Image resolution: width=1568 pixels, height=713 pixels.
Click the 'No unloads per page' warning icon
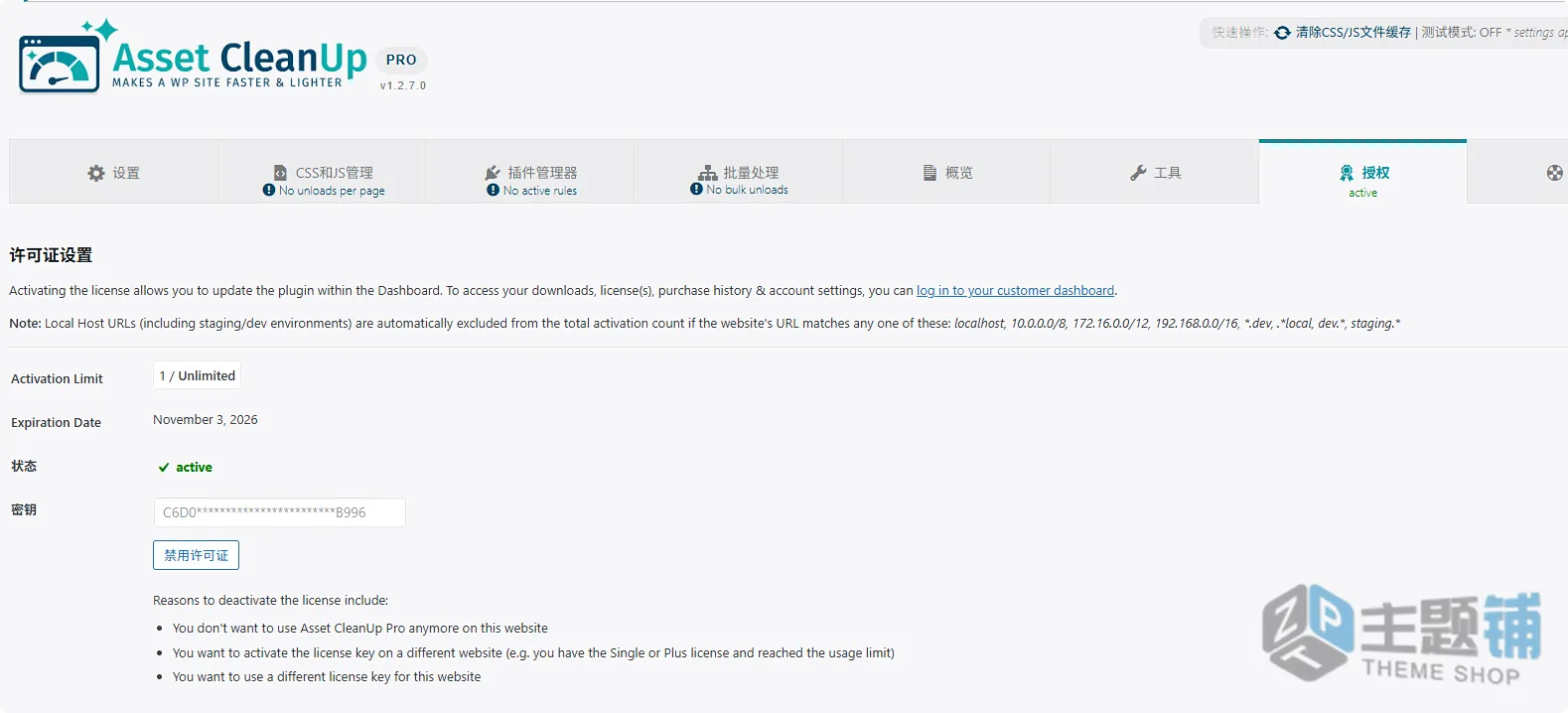(269, 190)
